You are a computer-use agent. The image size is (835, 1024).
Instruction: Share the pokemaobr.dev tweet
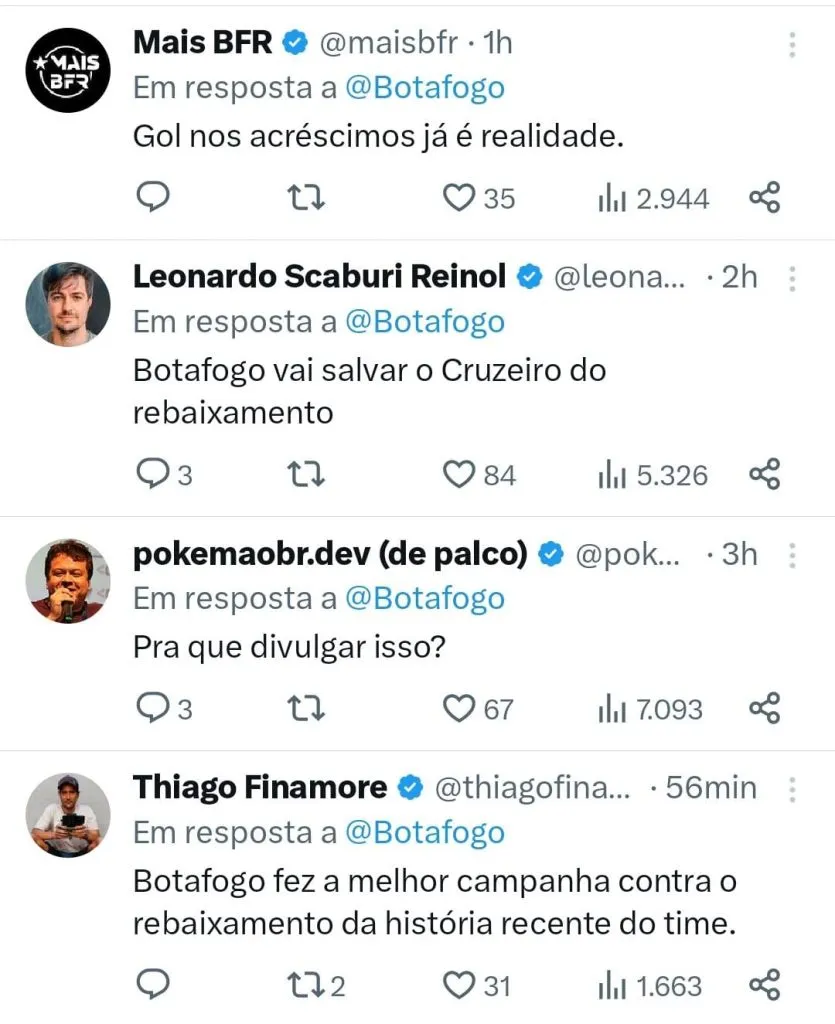[x=764, y=708]
